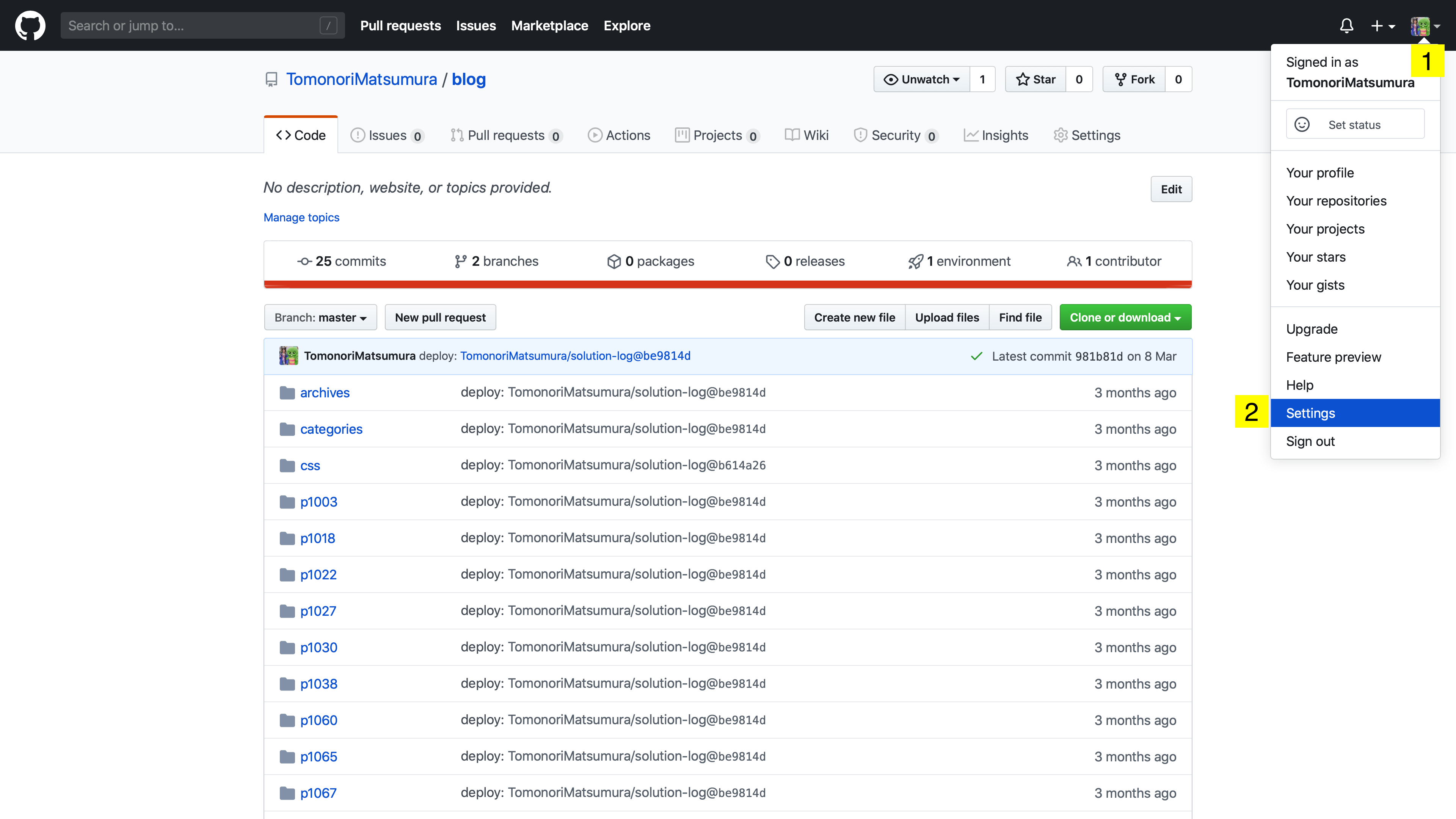
Task: Click the TomonoriMatsumura owner link
Action: click(362, 79)
